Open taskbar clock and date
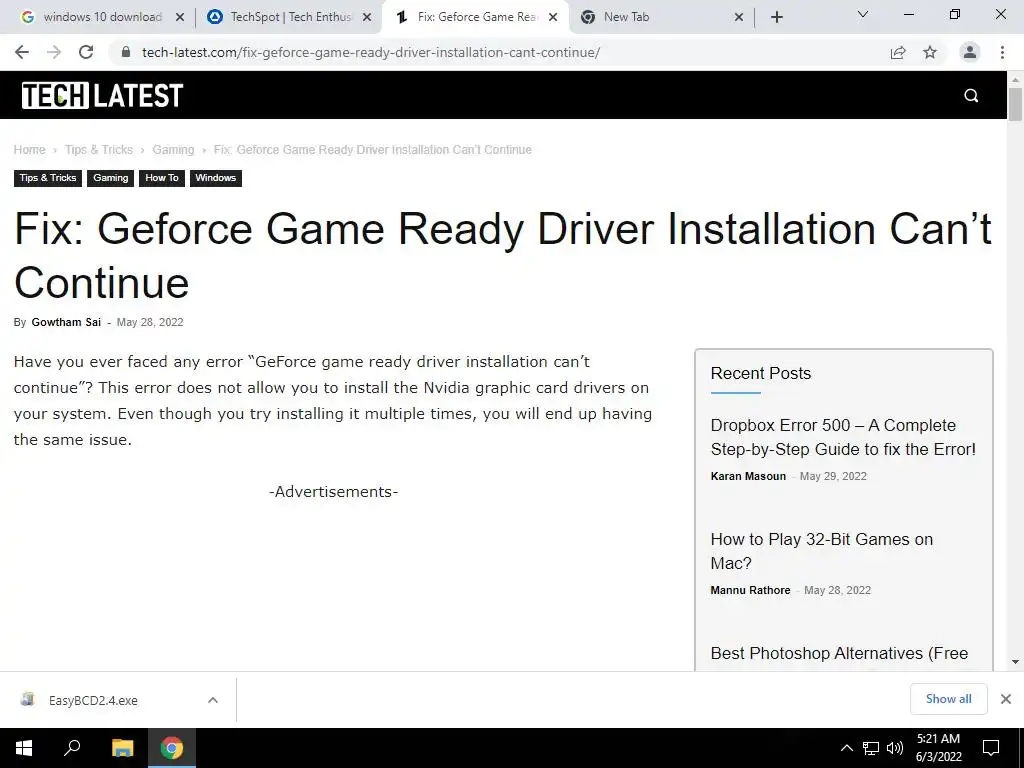This screenshot has width=1024, height=768. tap(938, 748)
